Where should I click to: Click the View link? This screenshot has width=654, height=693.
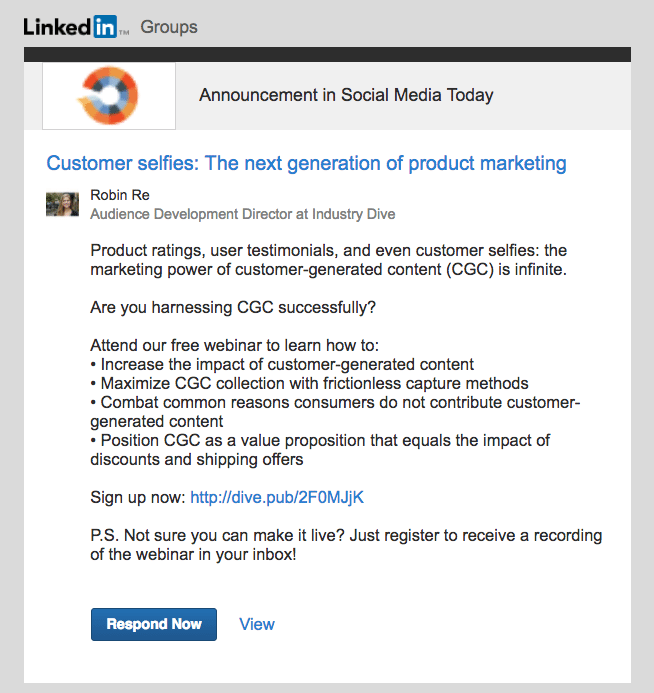(x=257, y=624)
